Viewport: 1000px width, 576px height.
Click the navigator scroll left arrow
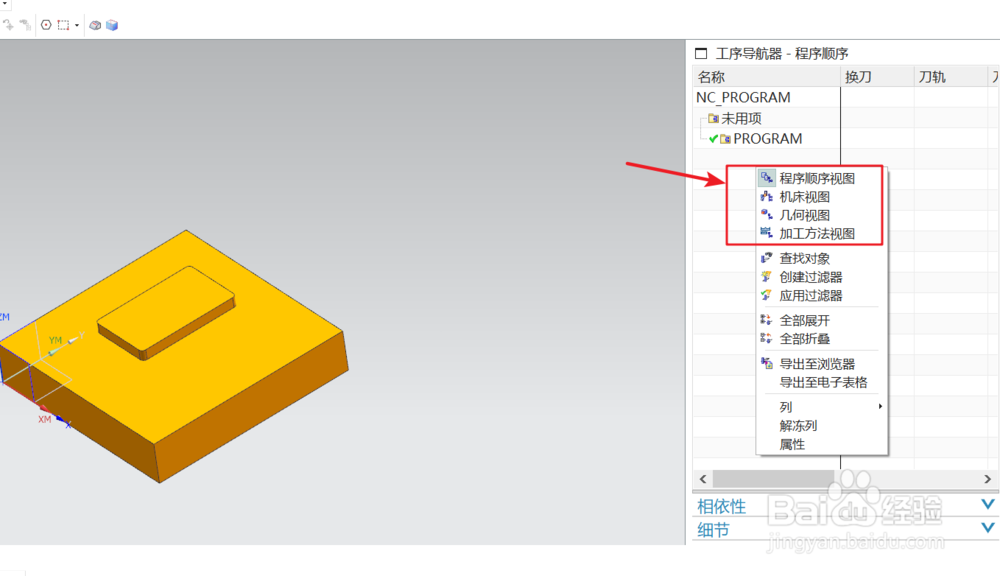click(x=703, y=479)
